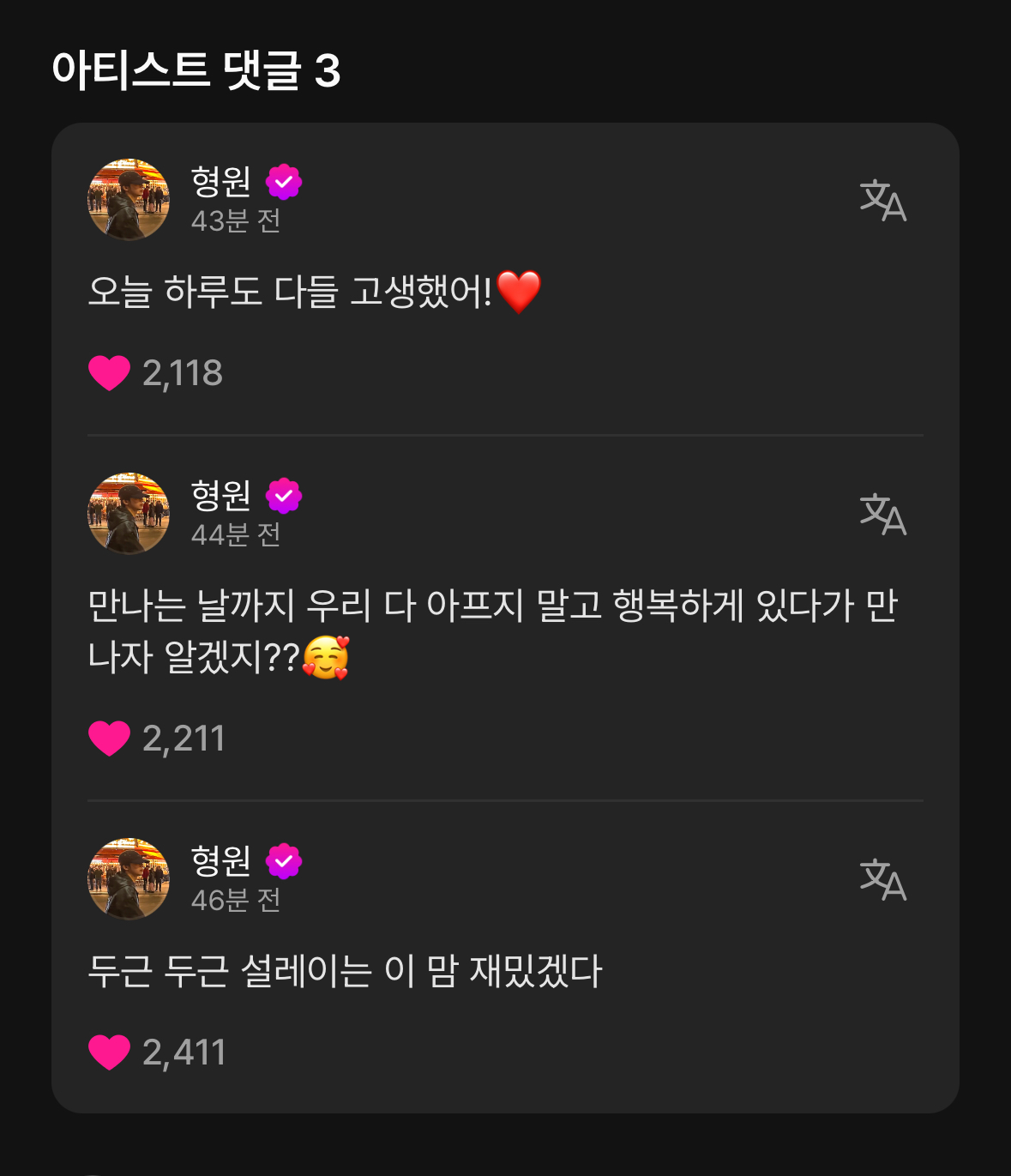Like the comment with 2,411 hearts
Screen dimensions: 1011x1176
click(109, 1052)
